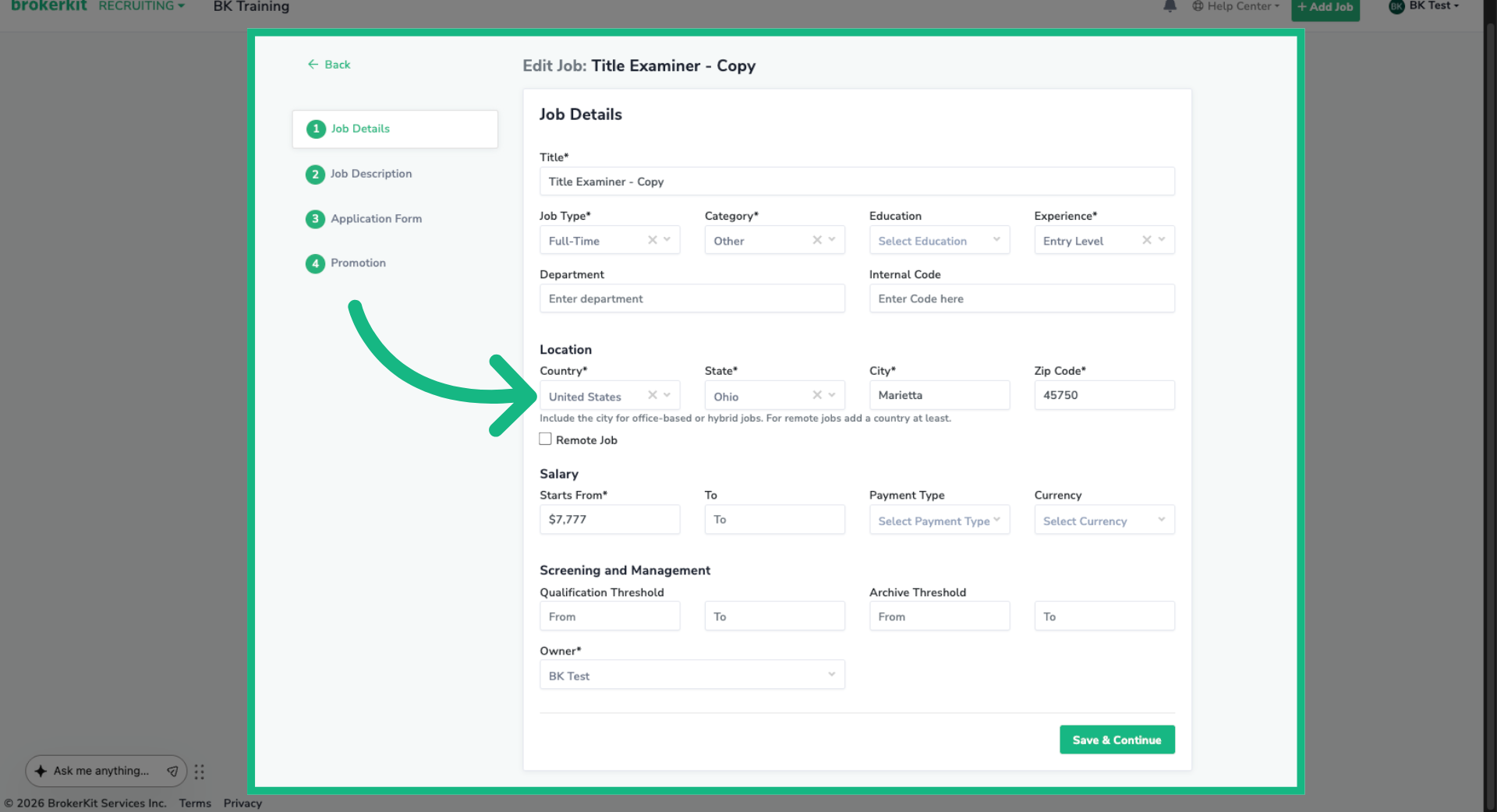Click Qualification Threshold To field
This screenshot has height=812, width=1497.
point(774,616)
